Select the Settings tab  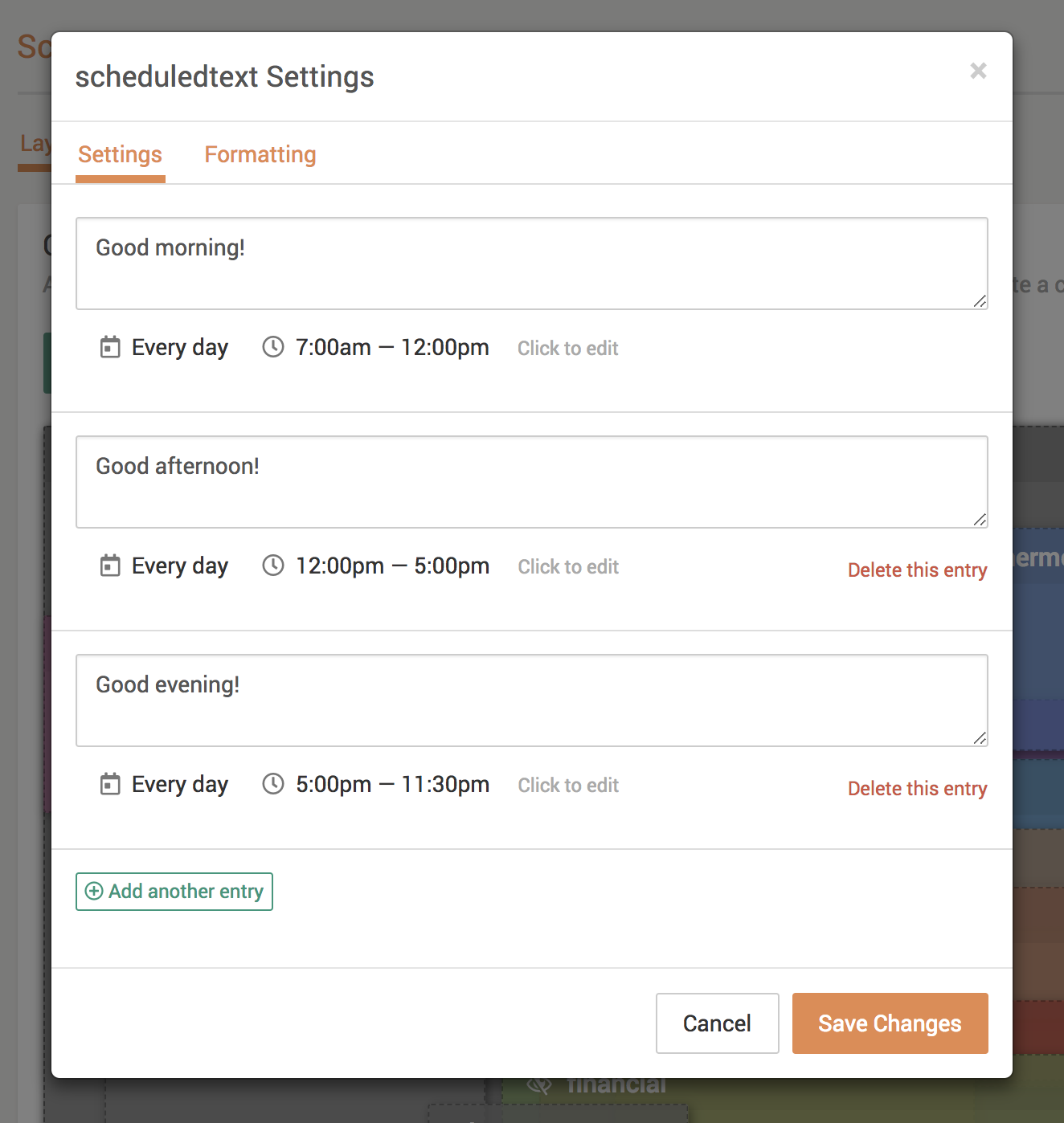point(120,154)
